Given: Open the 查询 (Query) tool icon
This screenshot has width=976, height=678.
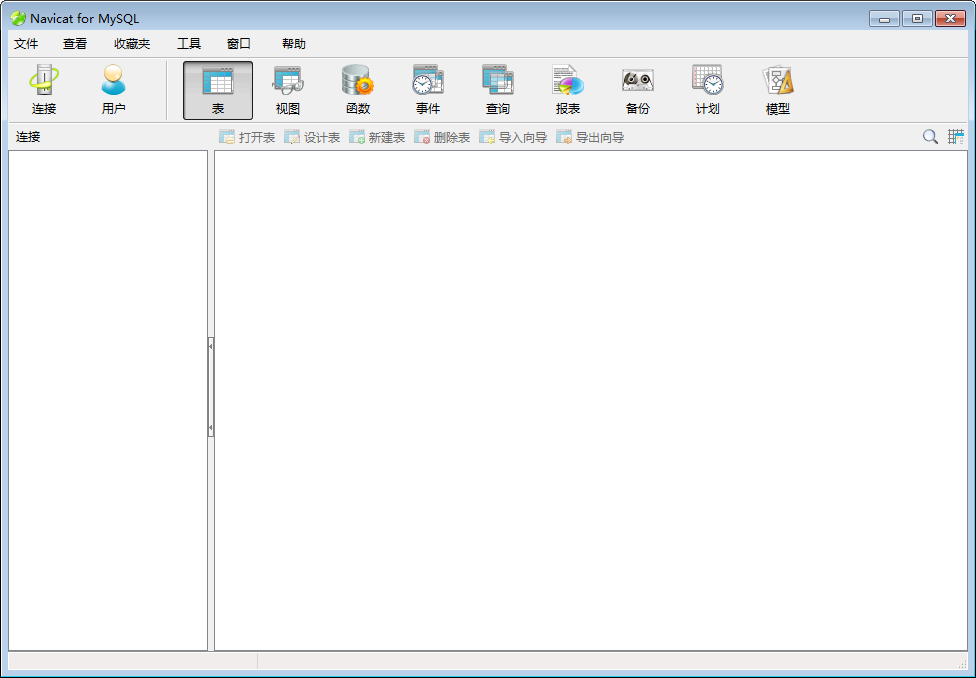Looking at the screenshot, I should (497, 88).
